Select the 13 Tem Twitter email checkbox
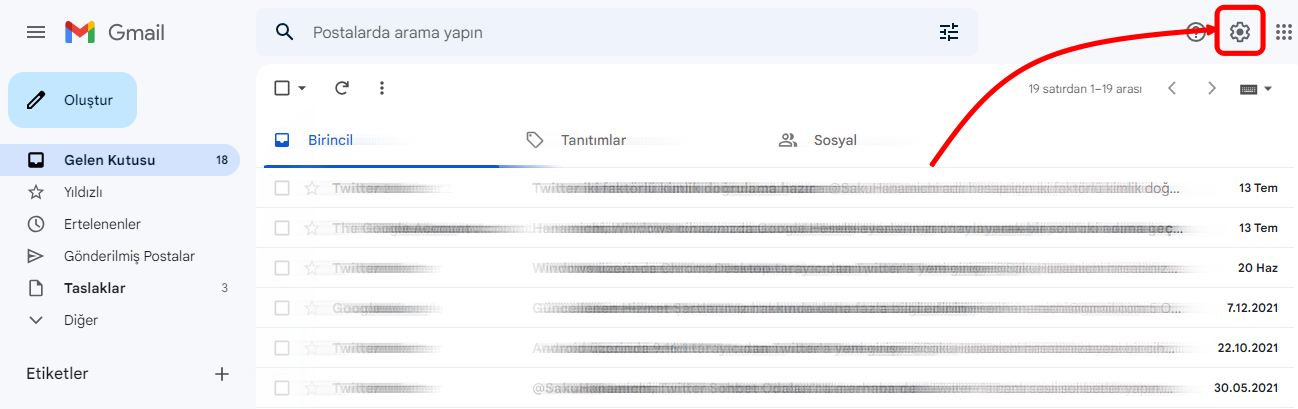Image resolution: width=1298 pixels, height=409 pixels. pyautogui.click(x=282, y=188)
